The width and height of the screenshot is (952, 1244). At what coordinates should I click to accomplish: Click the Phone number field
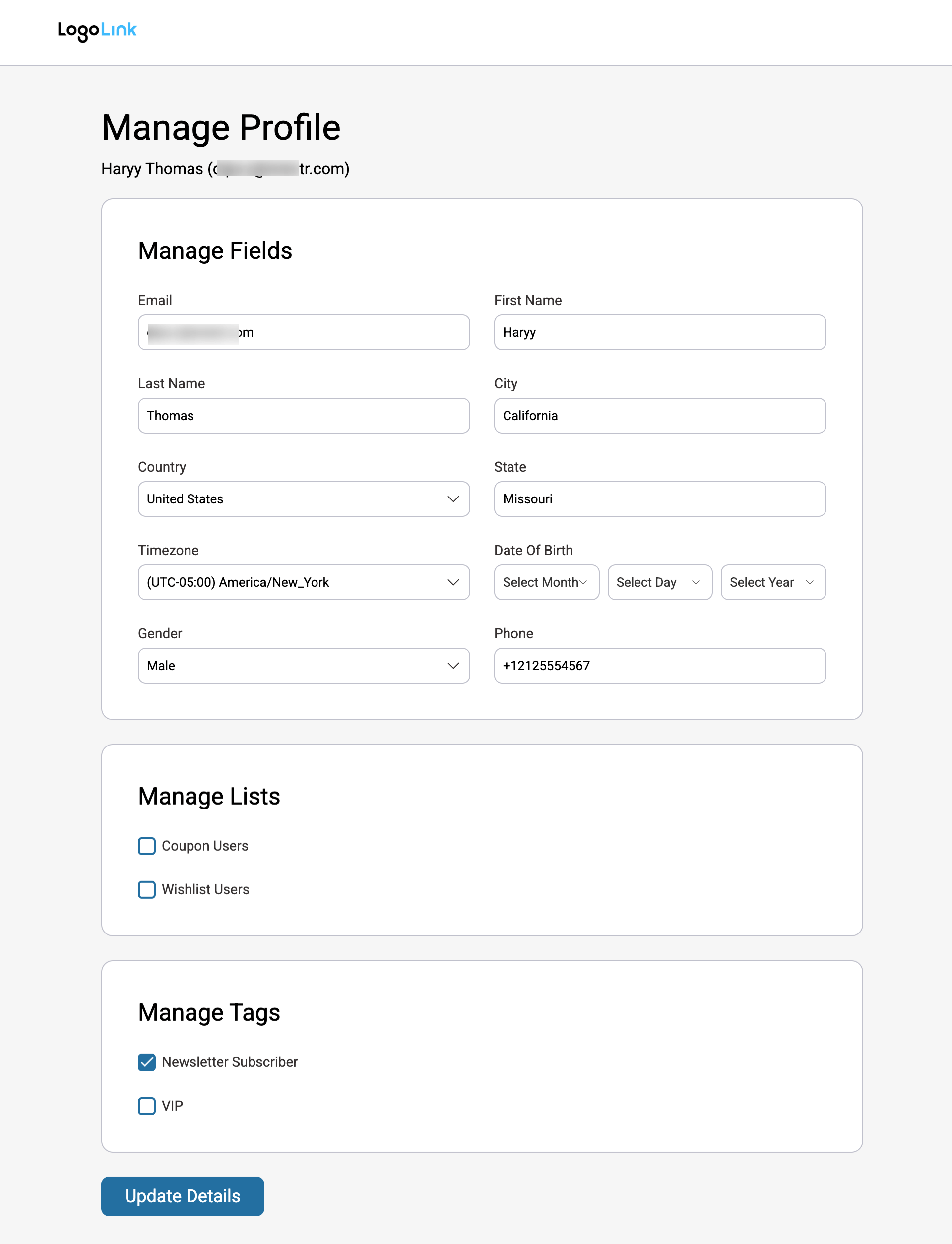tap(659, 666)
